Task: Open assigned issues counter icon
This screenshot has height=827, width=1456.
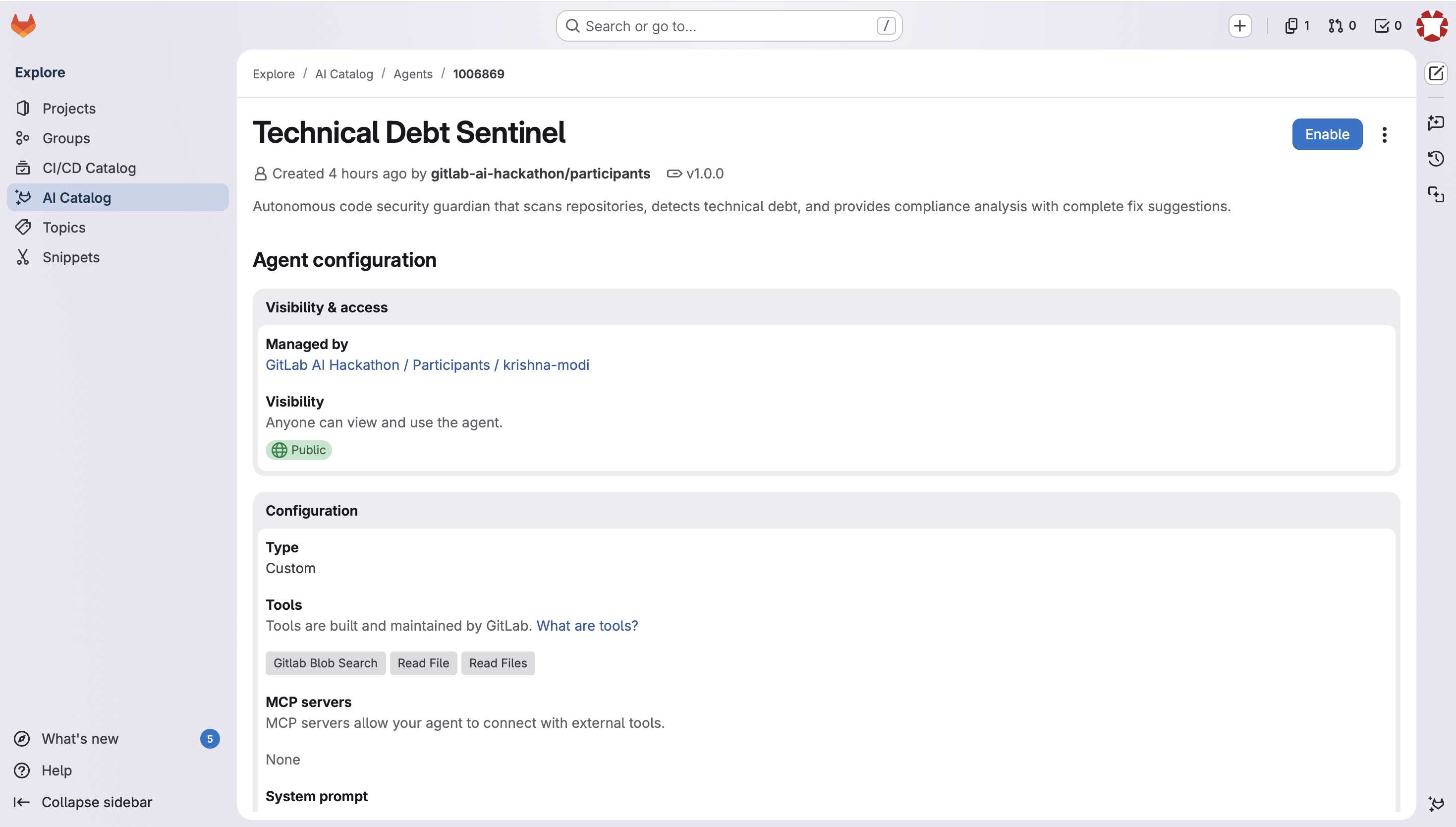Action: [1296, 26]
